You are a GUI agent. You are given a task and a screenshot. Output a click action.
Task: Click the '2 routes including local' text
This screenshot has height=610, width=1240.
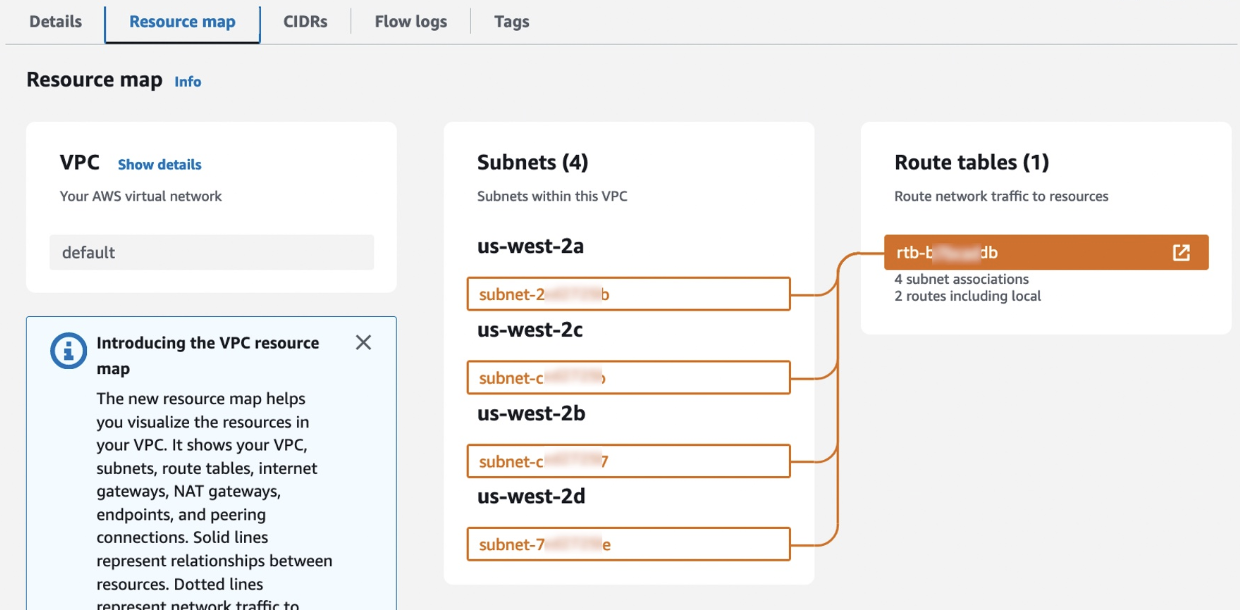coord(968,296)
